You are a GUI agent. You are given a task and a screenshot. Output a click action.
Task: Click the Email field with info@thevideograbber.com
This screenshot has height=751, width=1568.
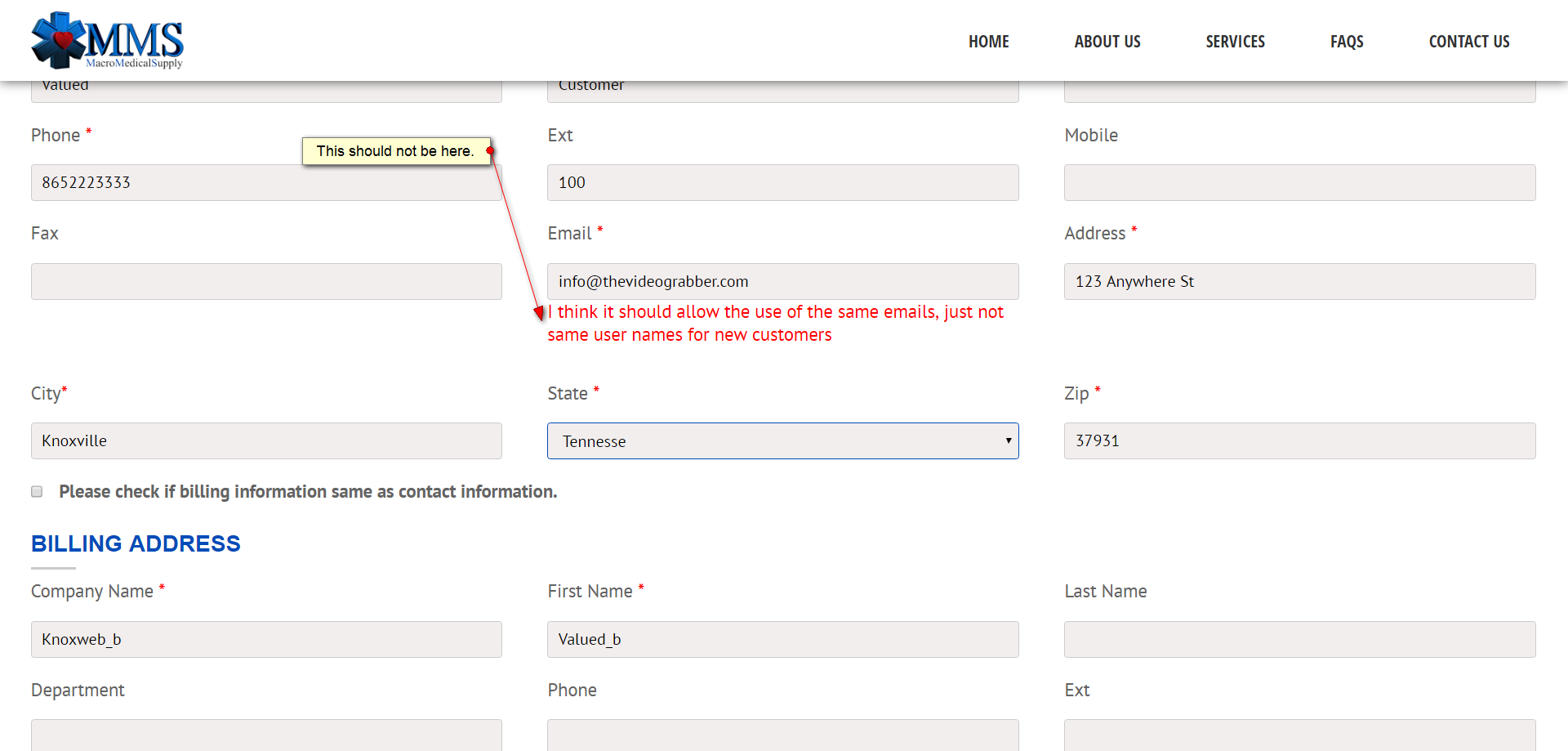click(x=782, y=282)
